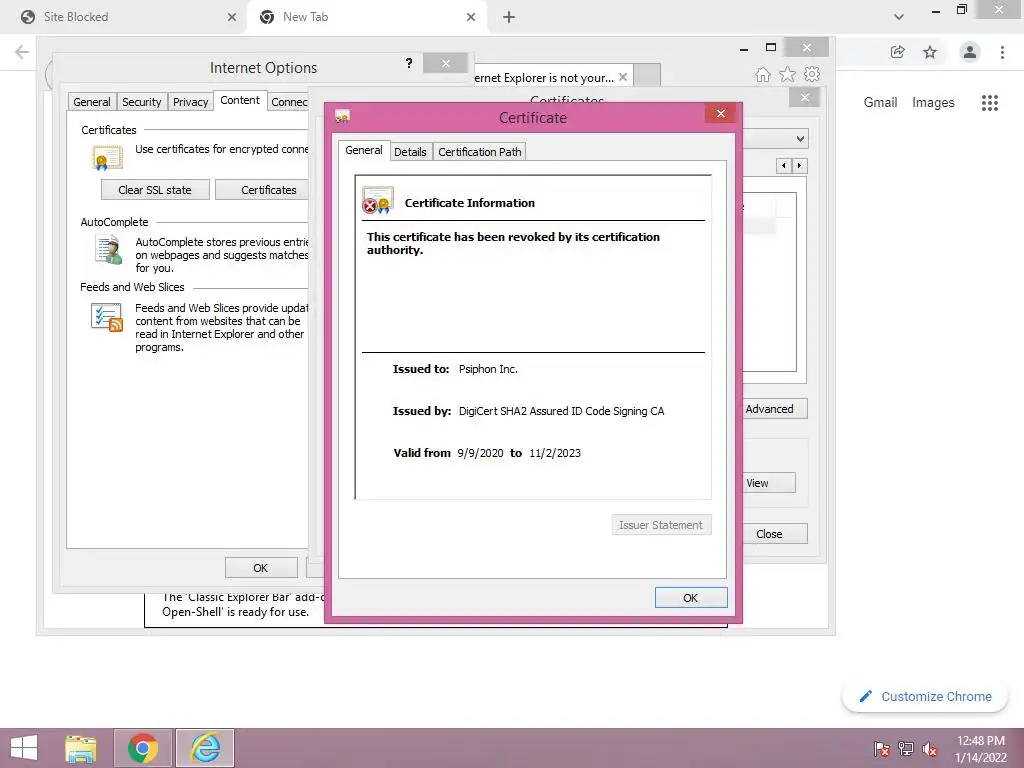The height and width of the screenshot is (768, 1024).
Task: Close the Internet Explorer is not your default tab
Action: point(623,77)
